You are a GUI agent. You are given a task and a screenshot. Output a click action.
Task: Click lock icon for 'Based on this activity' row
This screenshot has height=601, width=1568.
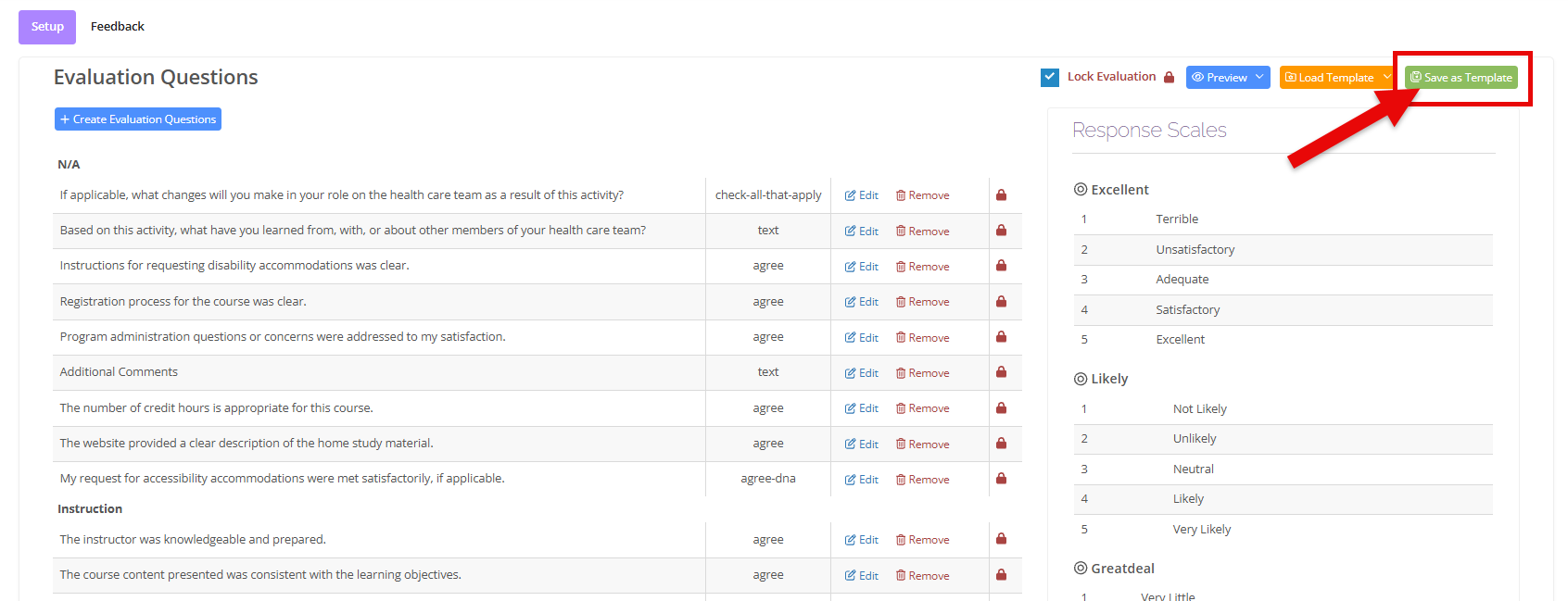tap(1002, 231)
